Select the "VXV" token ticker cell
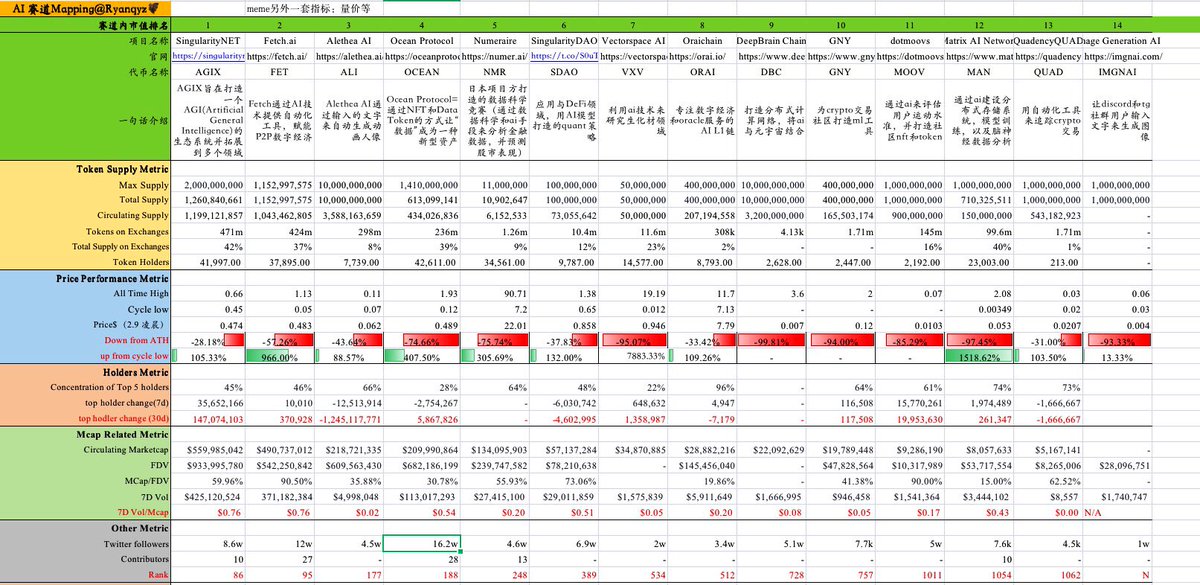1200x585 pixels. pos(633,72)
